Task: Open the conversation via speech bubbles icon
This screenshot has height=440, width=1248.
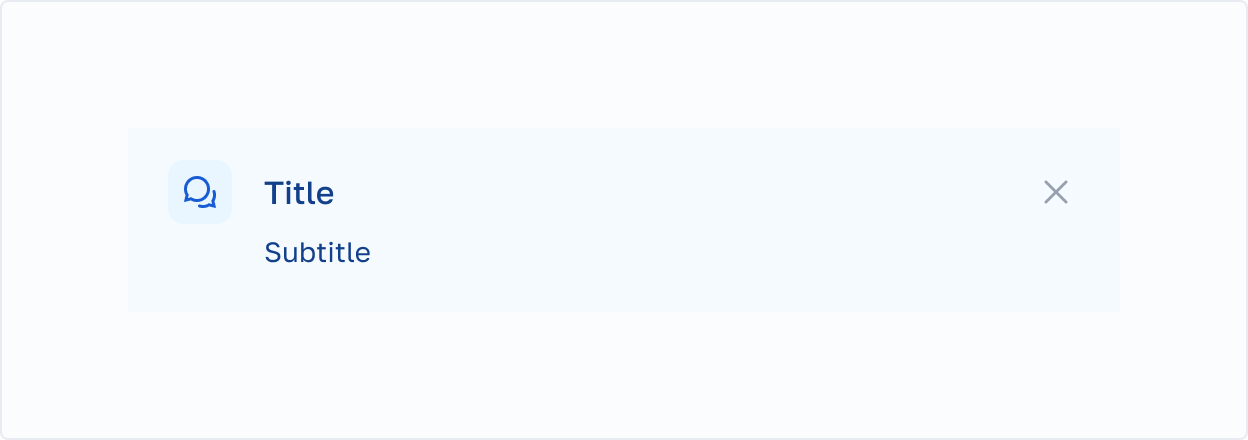Action: pos(200,192)
